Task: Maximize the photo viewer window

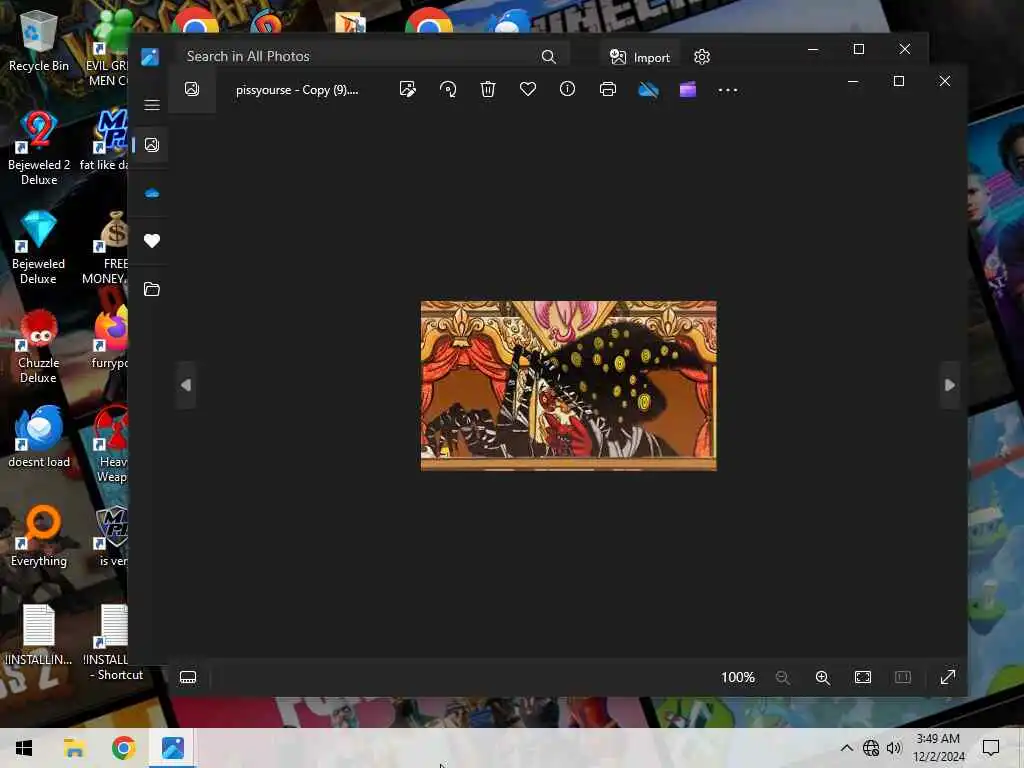Action: 899,81
